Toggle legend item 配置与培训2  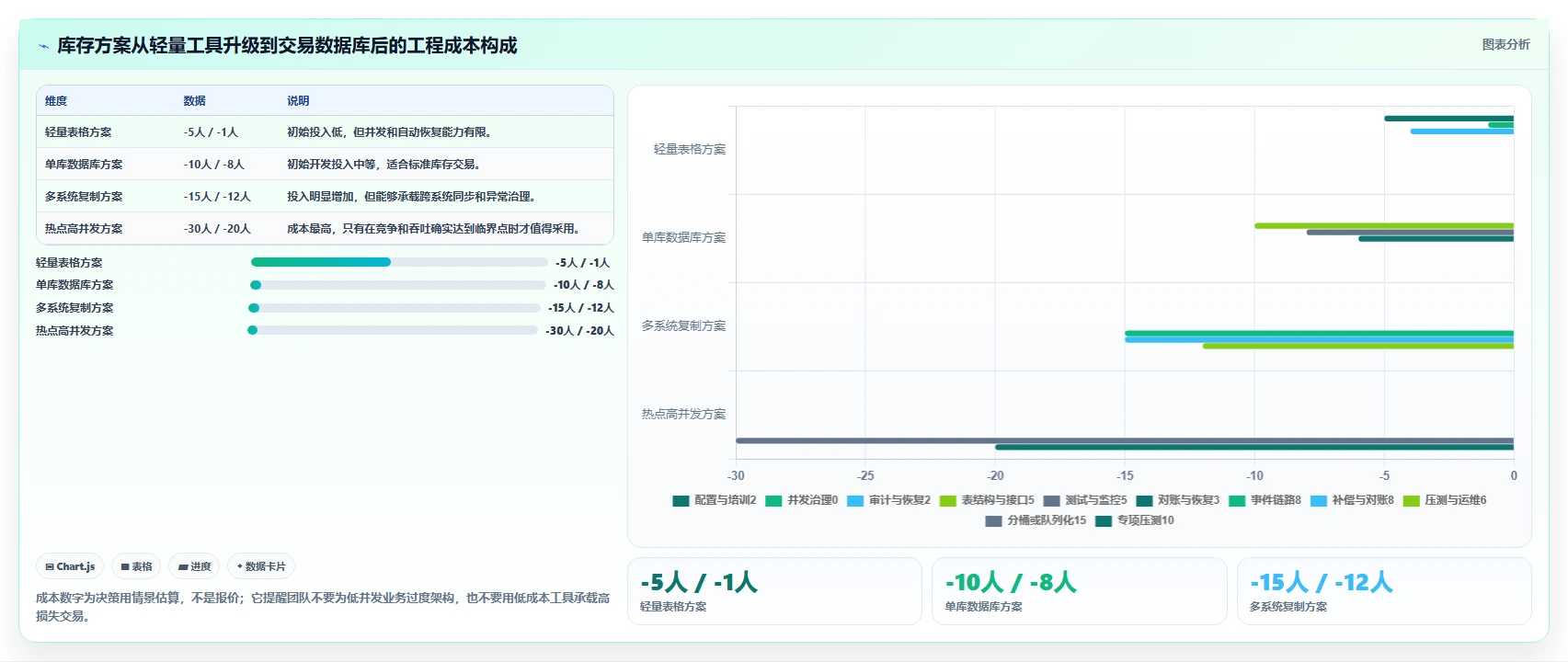pyautogui.click(x=715, y=500)
